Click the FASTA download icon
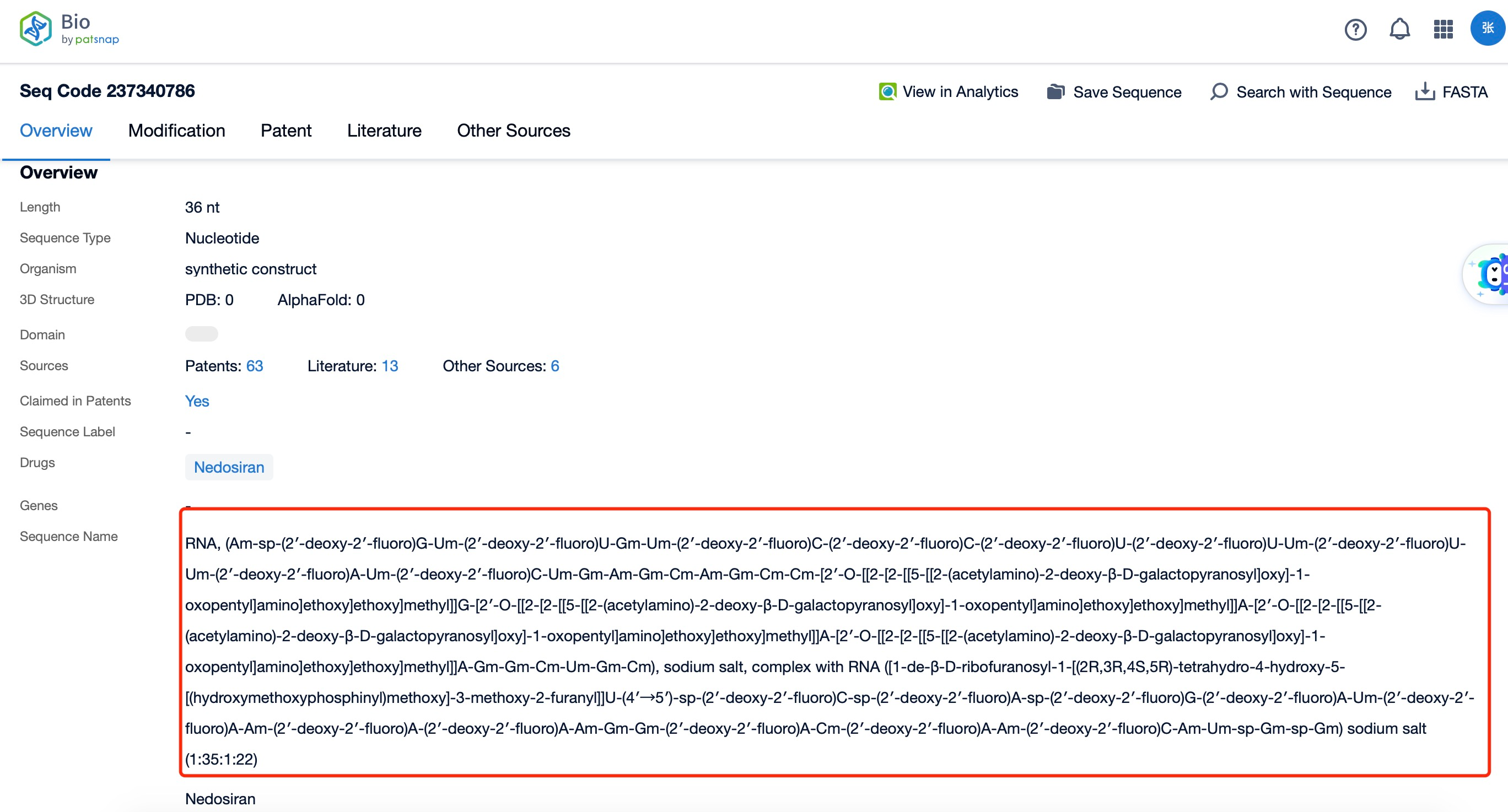The image size is (1508, 812). pos(1425,92)
